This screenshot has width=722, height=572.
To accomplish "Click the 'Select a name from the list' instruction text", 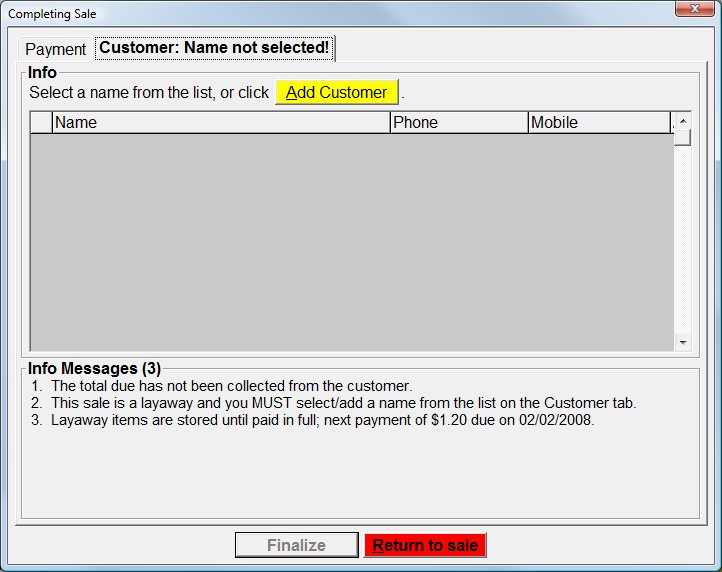I will tap(149, 93).
